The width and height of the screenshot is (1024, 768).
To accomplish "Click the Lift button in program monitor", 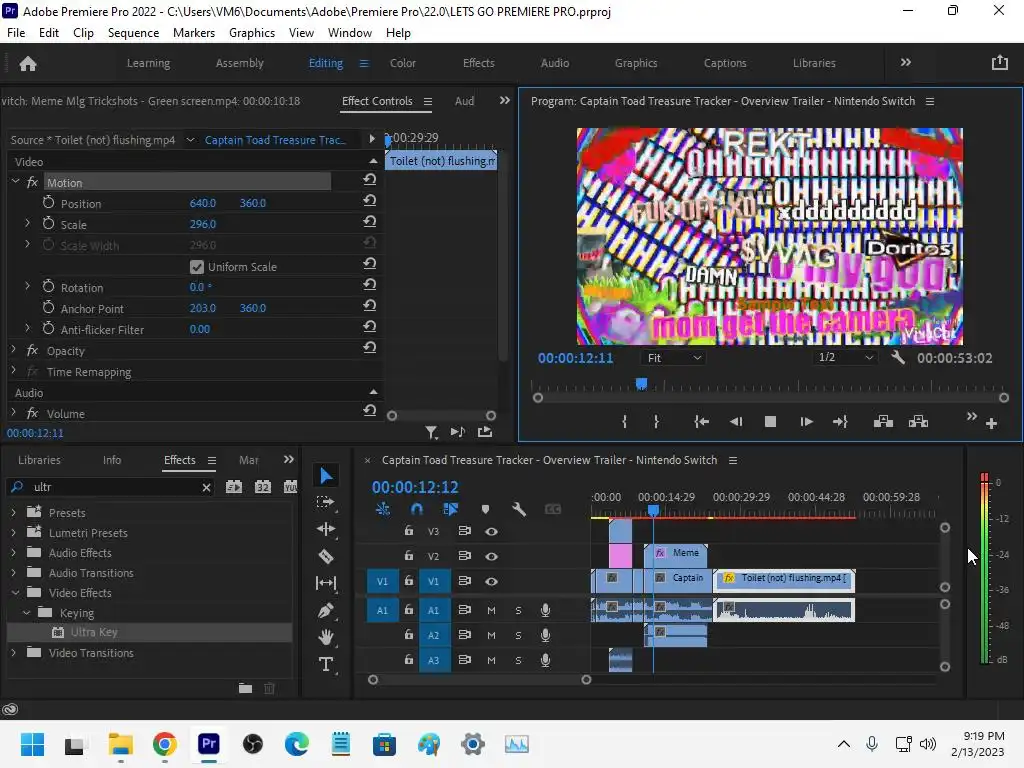I will pyautogui.click(x=883, y=421).
